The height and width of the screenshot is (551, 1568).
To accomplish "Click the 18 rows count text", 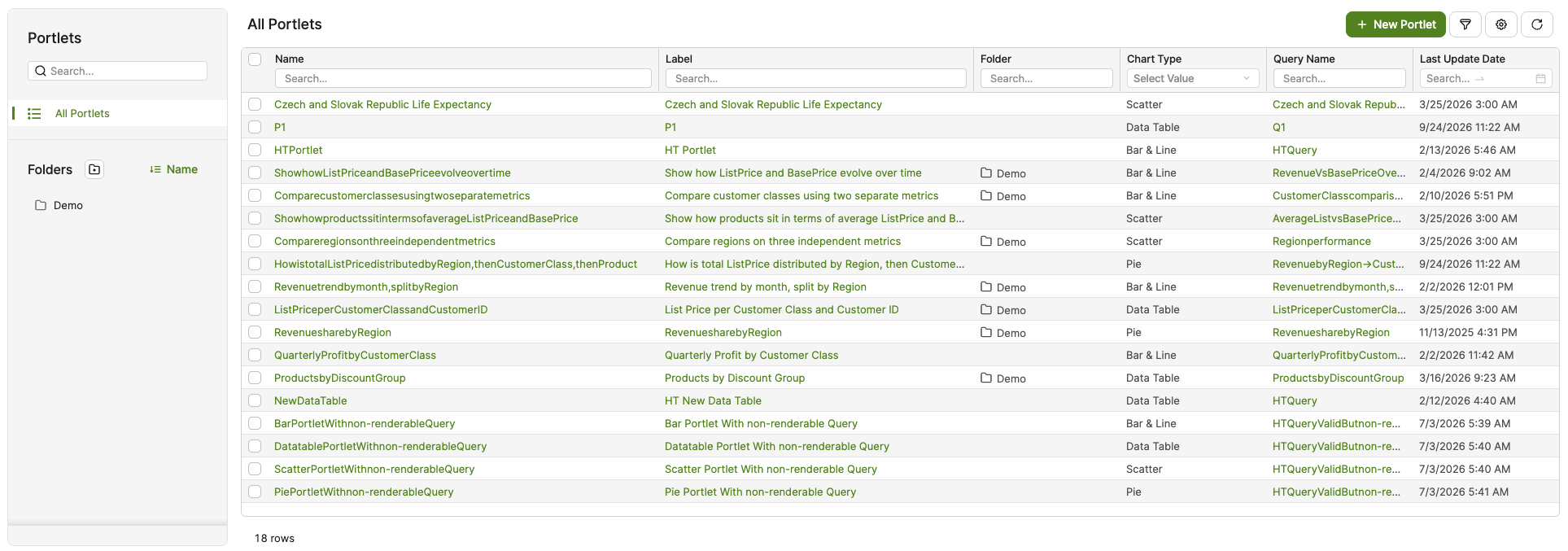I will point(274,538).
